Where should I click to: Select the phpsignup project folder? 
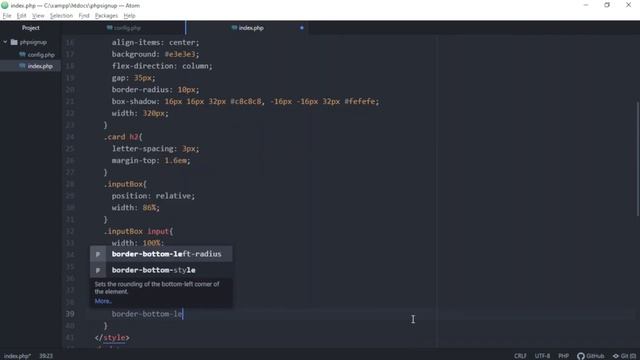(33, 42)
